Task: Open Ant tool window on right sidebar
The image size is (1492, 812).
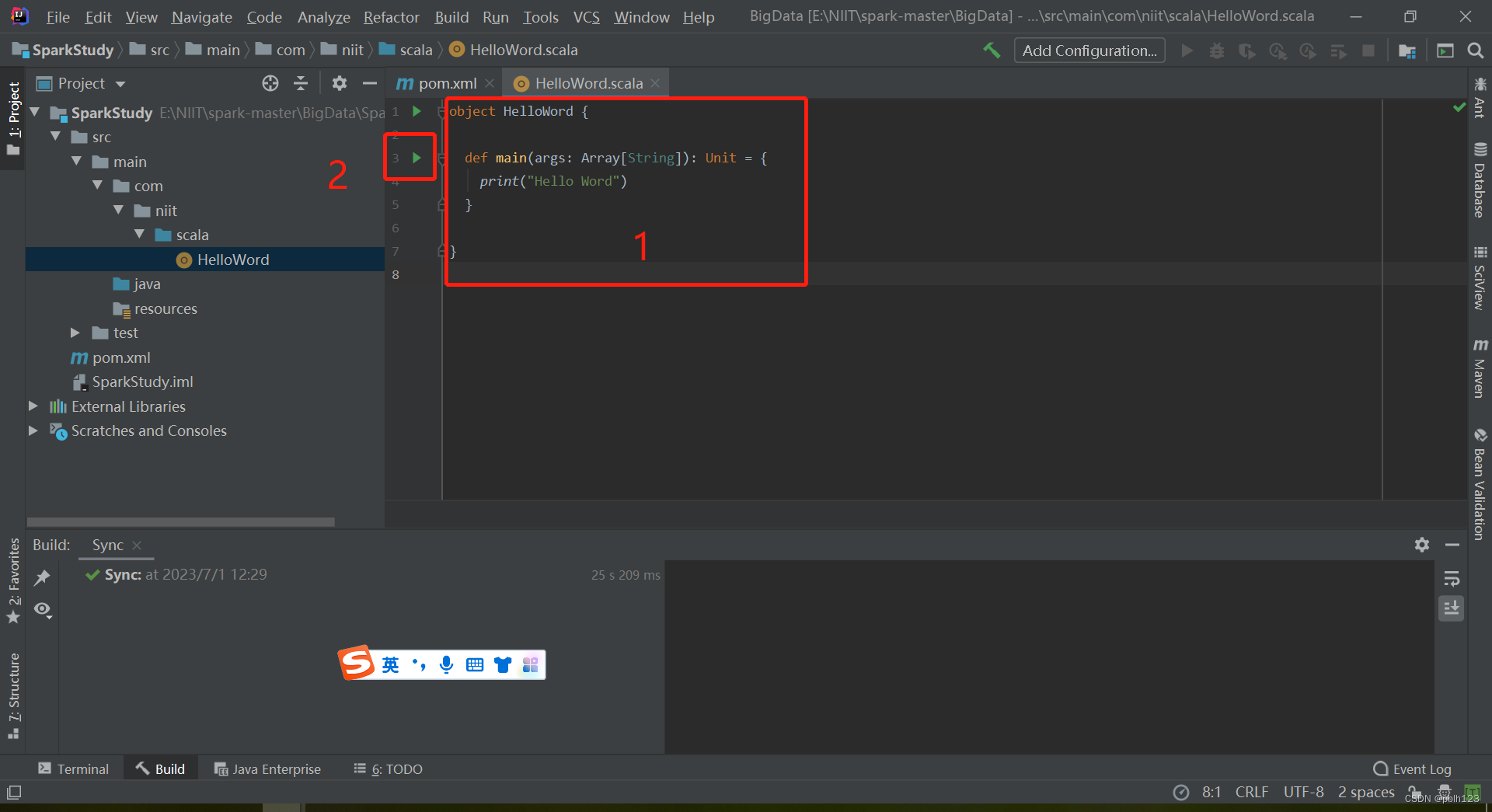Action: 1480,97
